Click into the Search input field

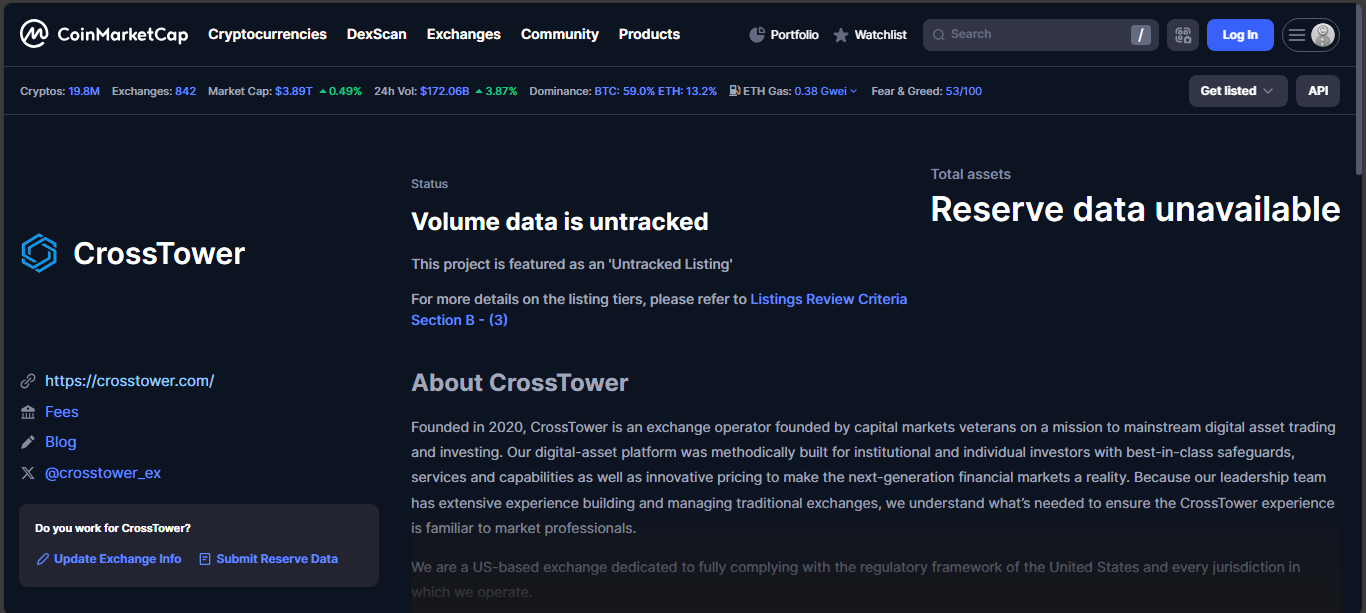tap(1030, 35)
